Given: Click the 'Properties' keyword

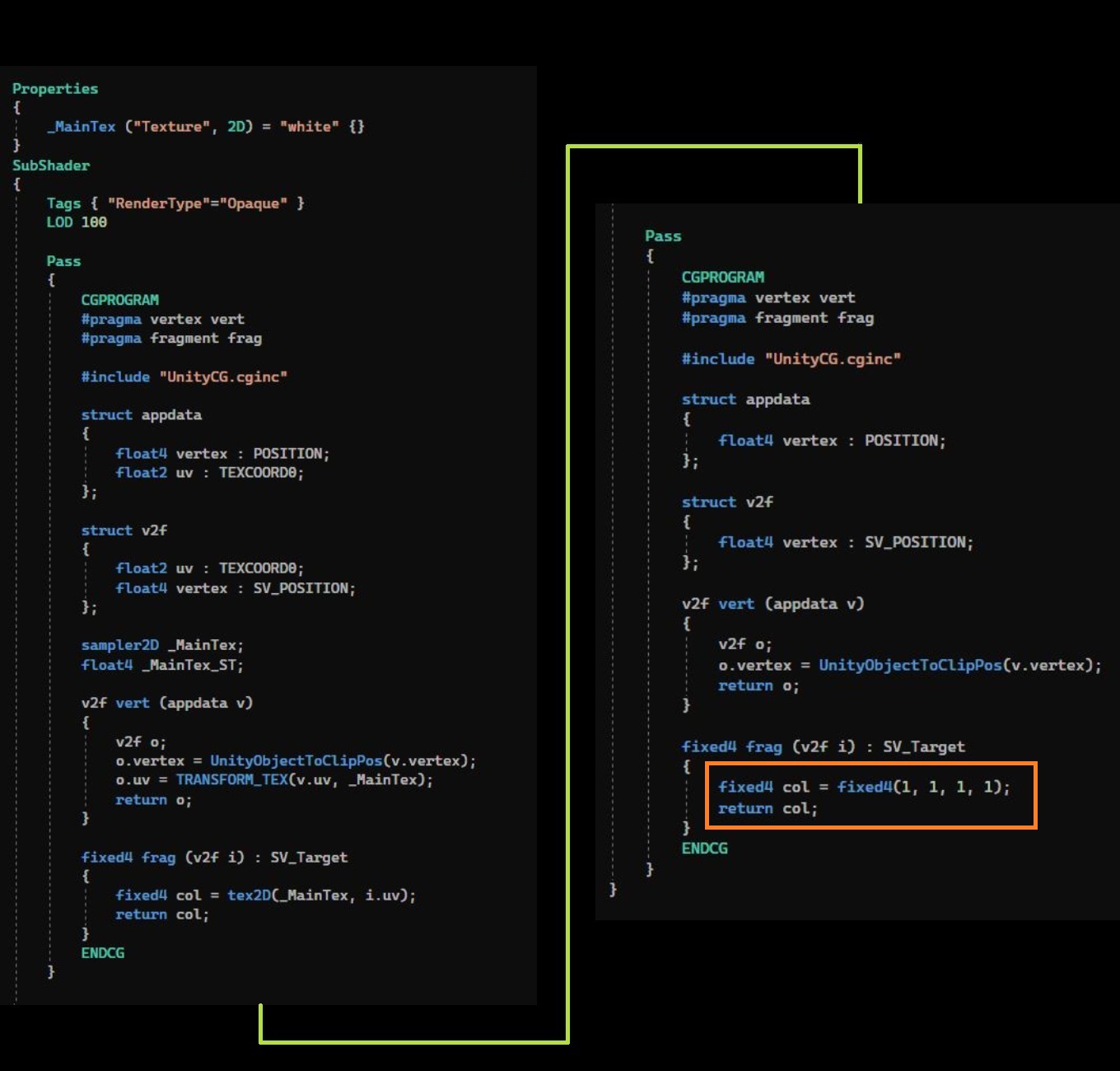Looking at the screenshot, I should (x=55, y=88).
